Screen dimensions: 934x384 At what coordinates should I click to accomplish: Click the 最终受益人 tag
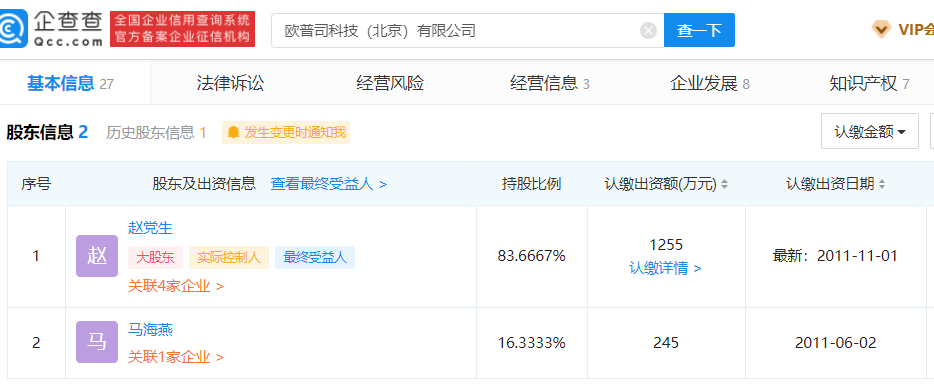coord(315,257)
